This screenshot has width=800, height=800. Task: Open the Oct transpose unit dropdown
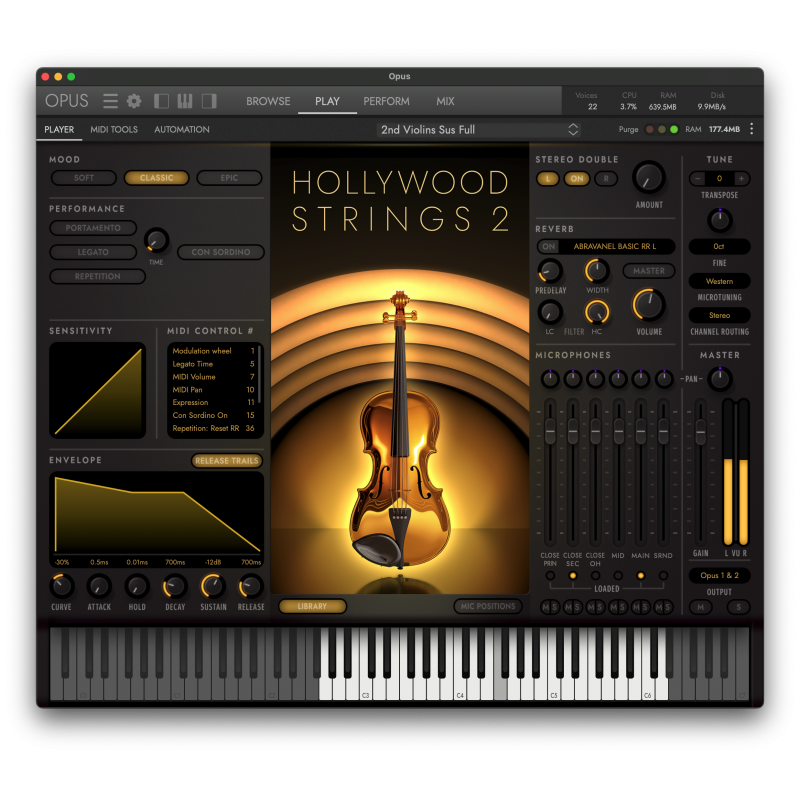point(719,246)
